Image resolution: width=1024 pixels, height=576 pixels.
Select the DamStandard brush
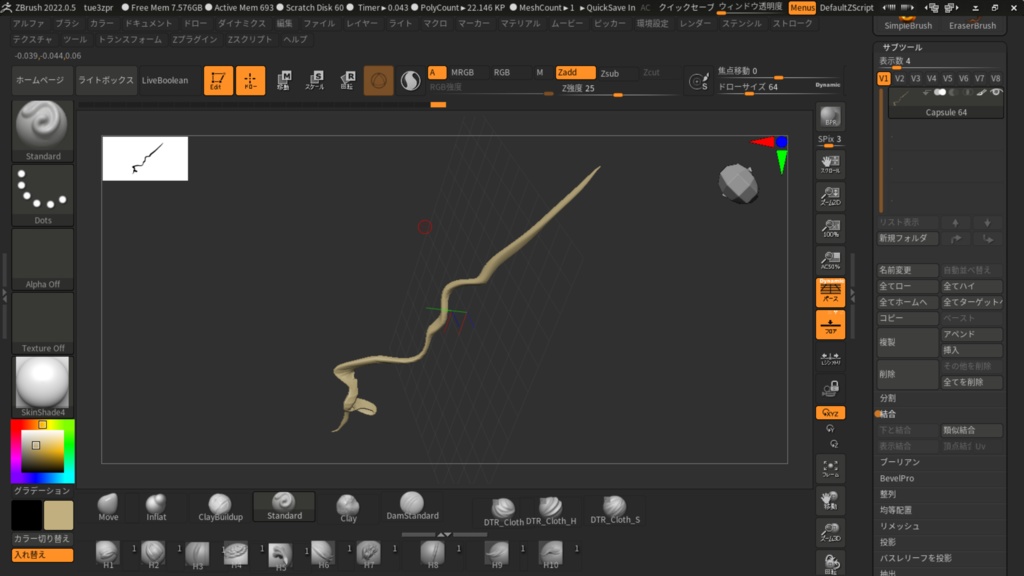pyautogui.click(x=412, y=507)
